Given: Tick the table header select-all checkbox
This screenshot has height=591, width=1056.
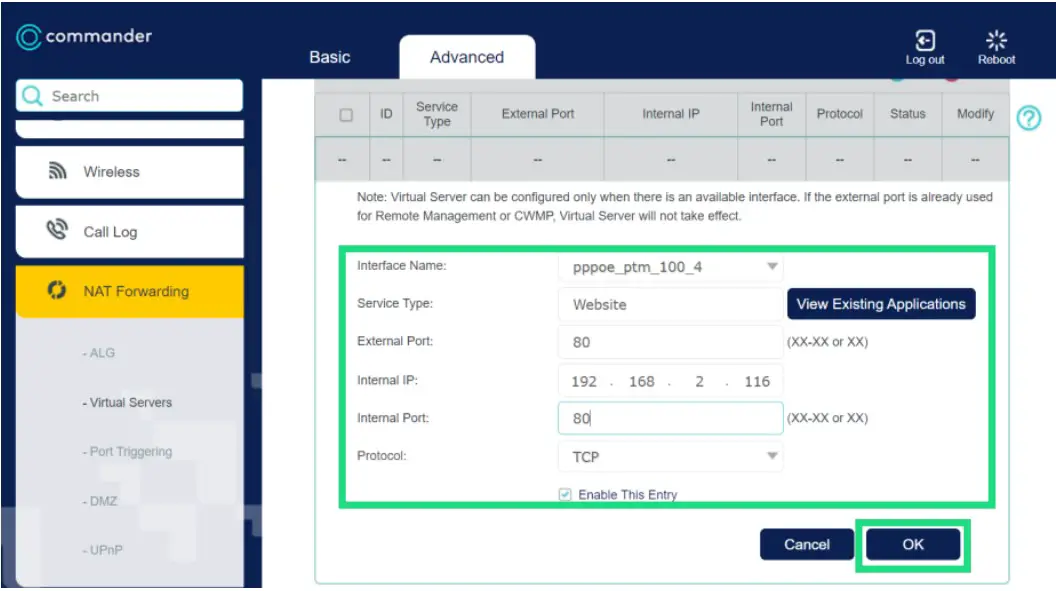Looking at the screenshot, I should [346, 114].
